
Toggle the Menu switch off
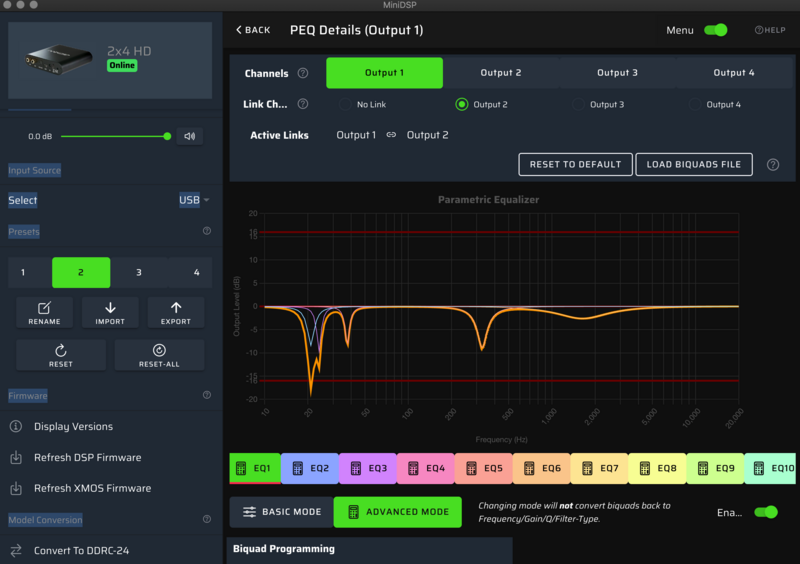point(715,30)
